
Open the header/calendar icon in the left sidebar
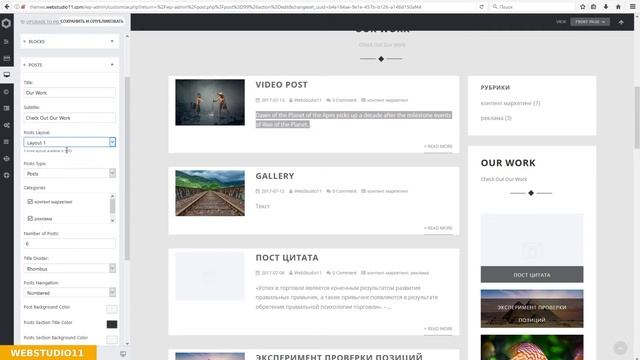coord(7,58)
